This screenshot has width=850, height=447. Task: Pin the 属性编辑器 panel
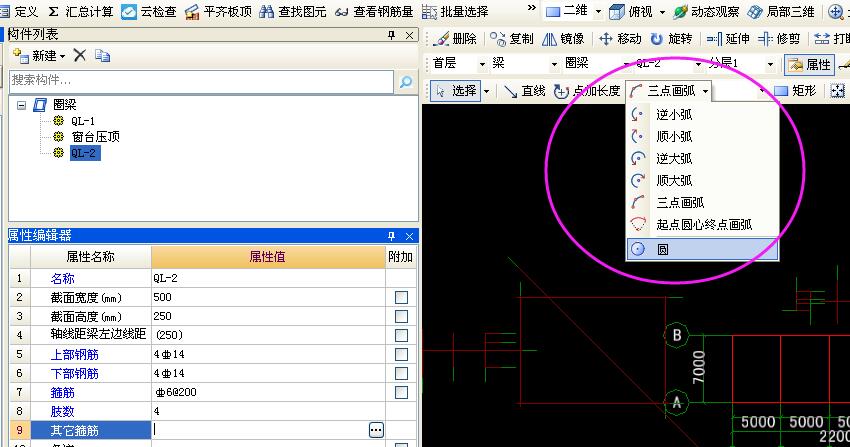coord(391,236)
